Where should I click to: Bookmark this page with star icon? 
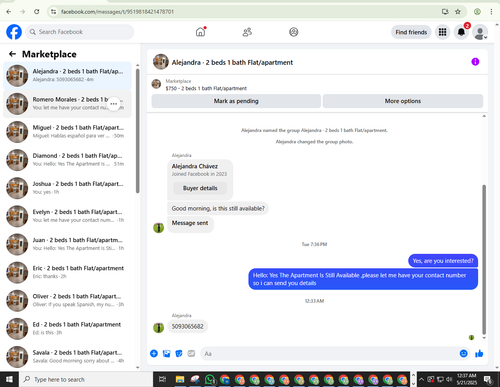pos(458,12)
